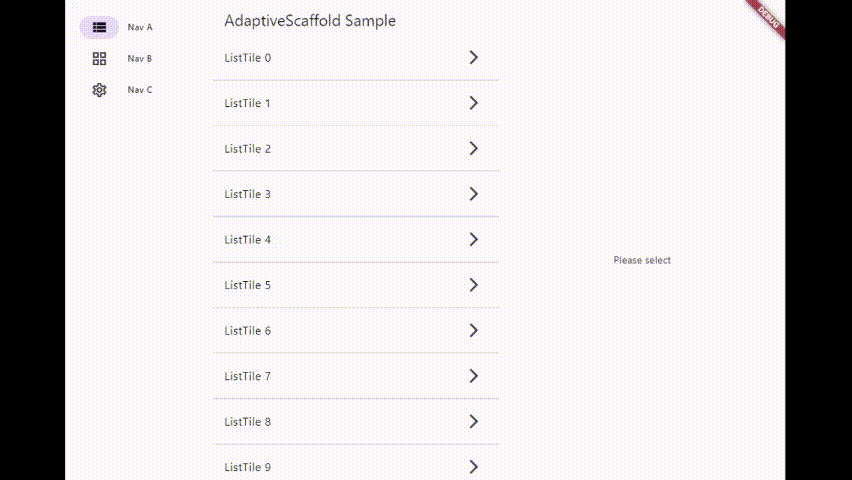Click the AdaptiveScaffold Sample title
The image size is (852, 480).
click(310, 21)
